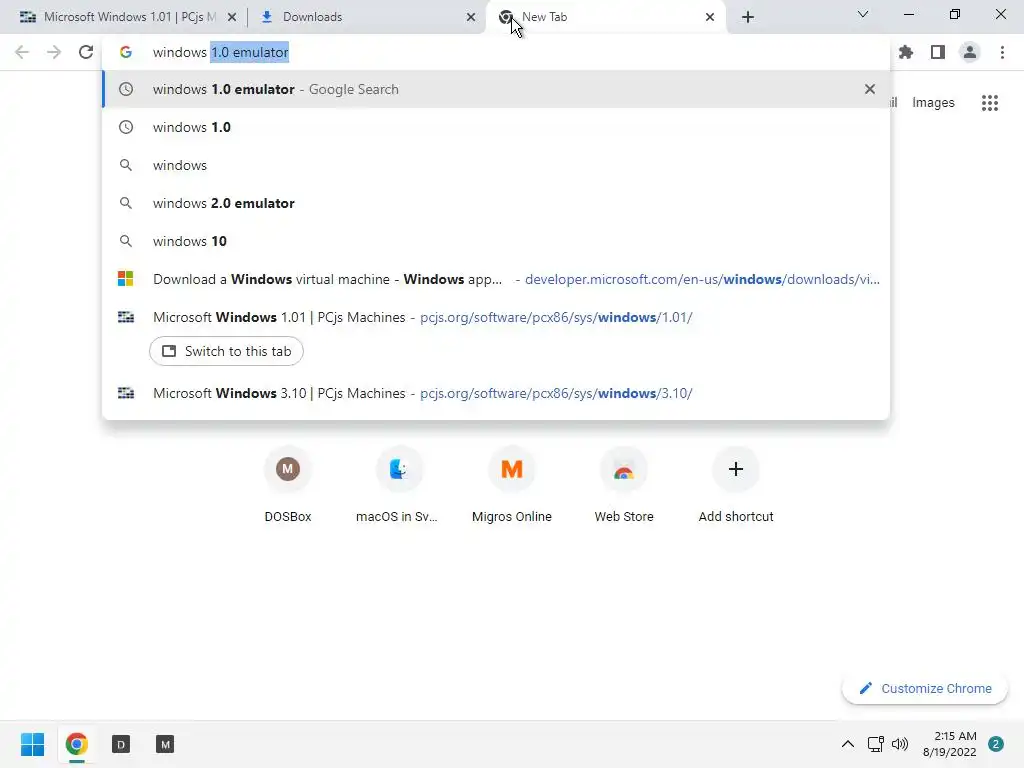Screen dimensions: 1024x768
Task: Select 'windows 1.0 emulator - Google Search' suggestion
Action: coord(496,89)
